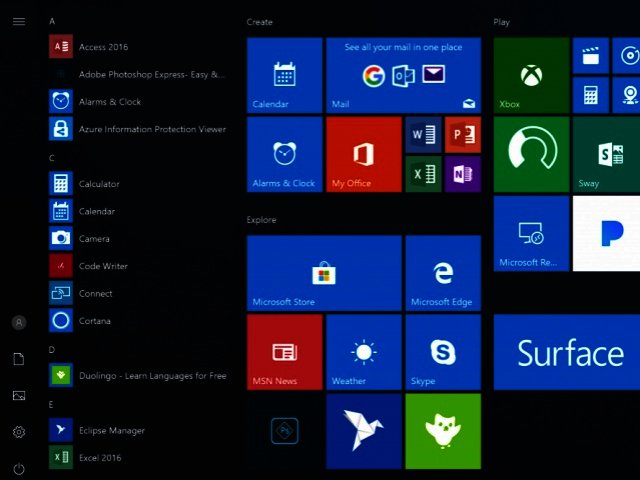Viewport: 640px width, 480px height.
Task: Launch Duolingo from the app list
Action: click(x=139, y=375)
